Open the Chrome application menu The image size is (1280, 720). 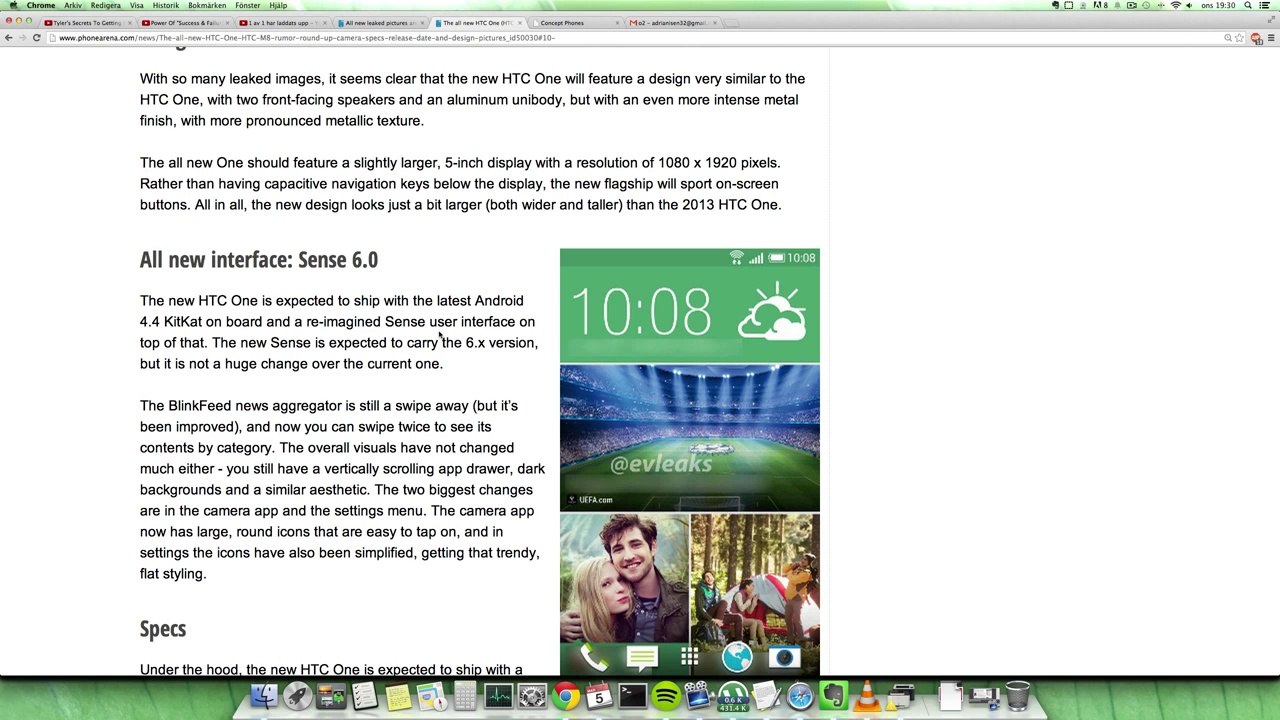point(41,5)
